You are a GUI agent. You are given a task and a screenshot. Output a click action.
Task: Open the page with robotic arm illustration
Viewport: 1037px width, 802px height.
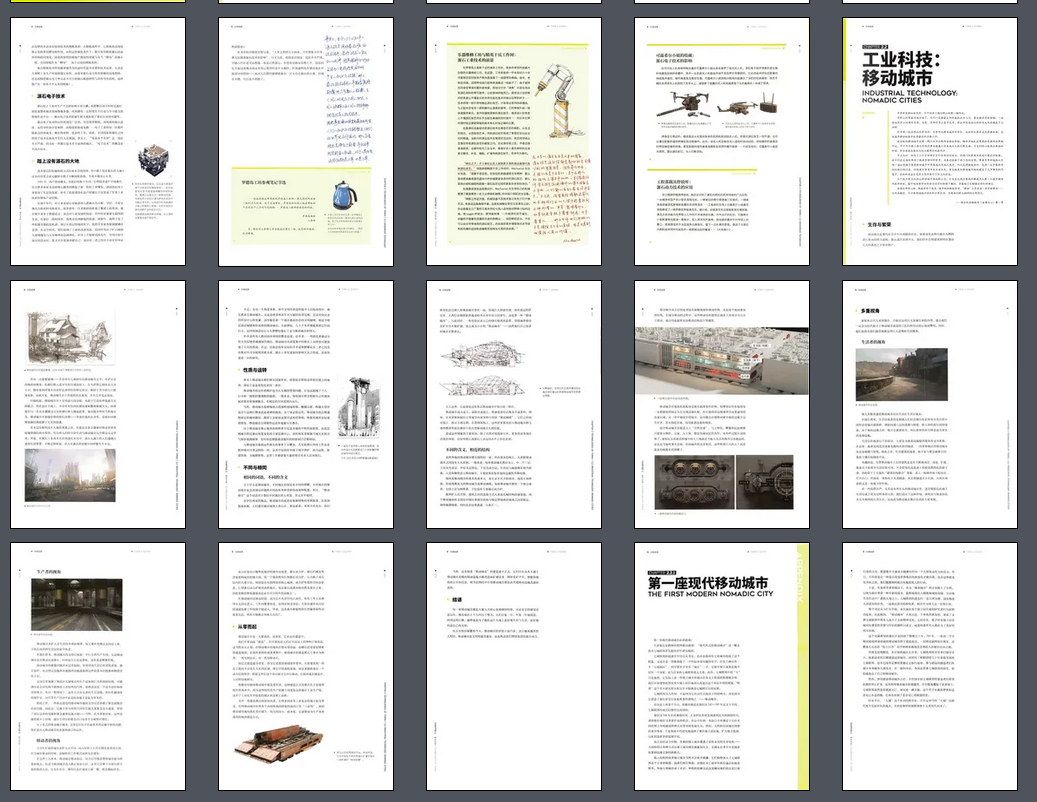[514, 141]
